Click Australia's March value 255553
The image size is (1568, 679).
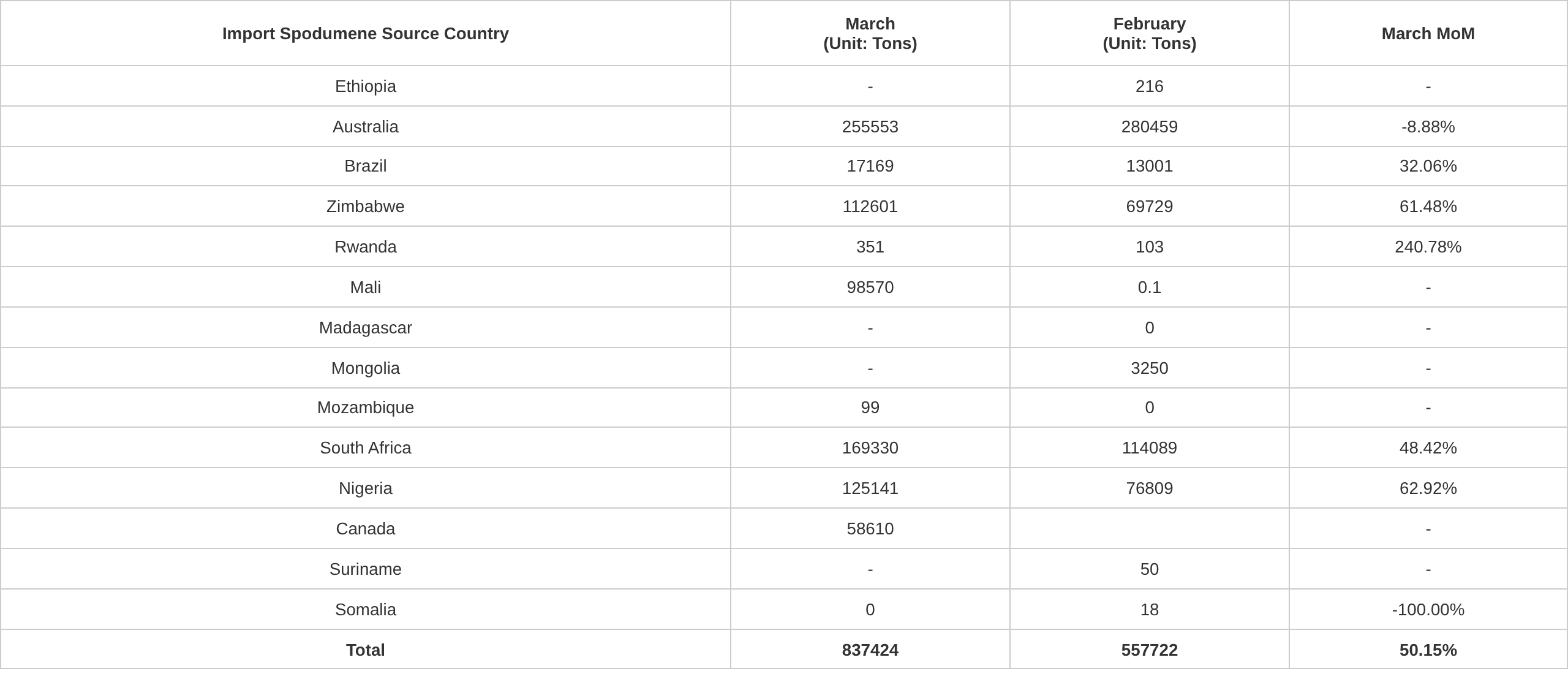pyautogui.click(x=870, y=127)
